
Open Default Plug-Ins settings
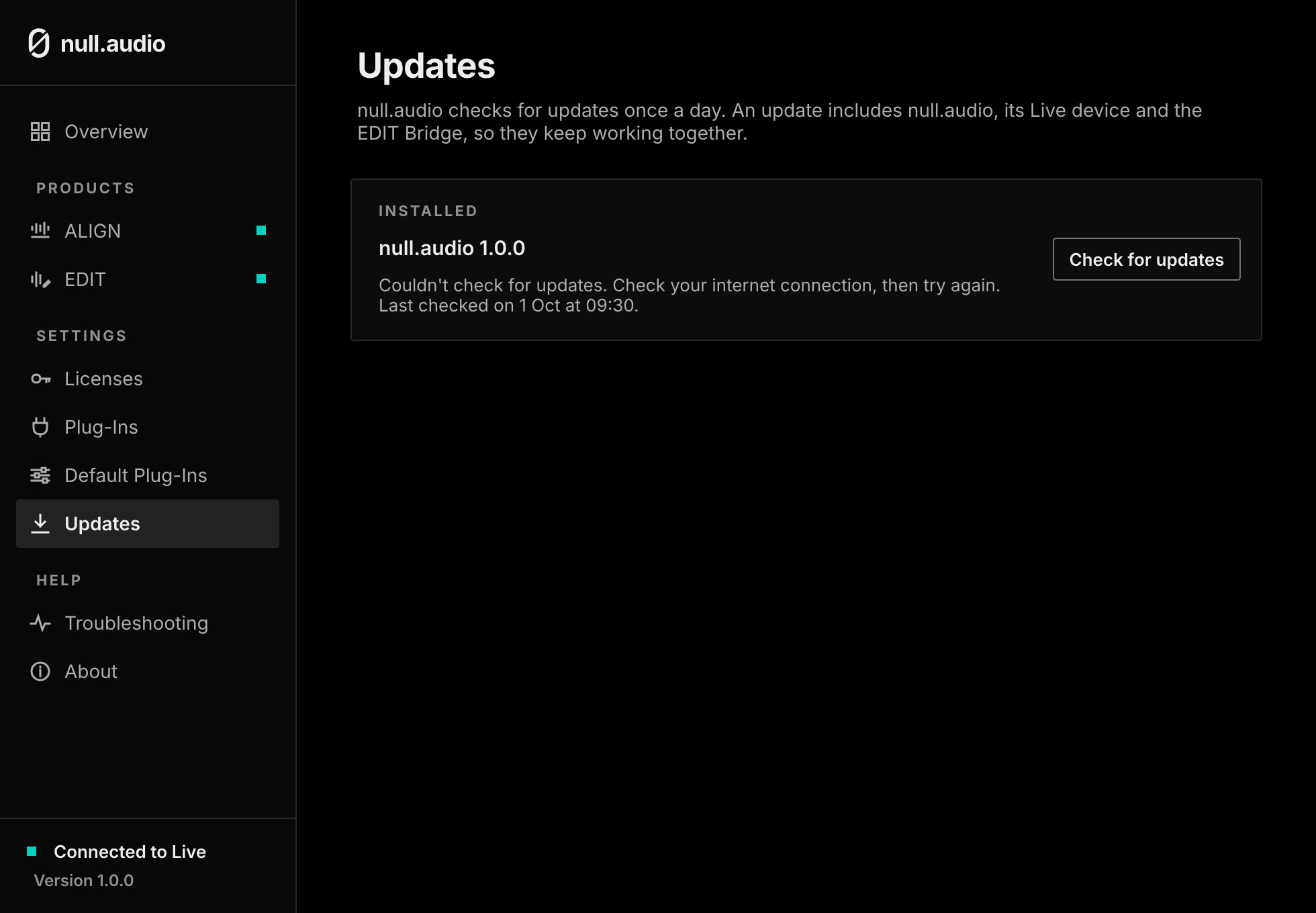point(148,475)
